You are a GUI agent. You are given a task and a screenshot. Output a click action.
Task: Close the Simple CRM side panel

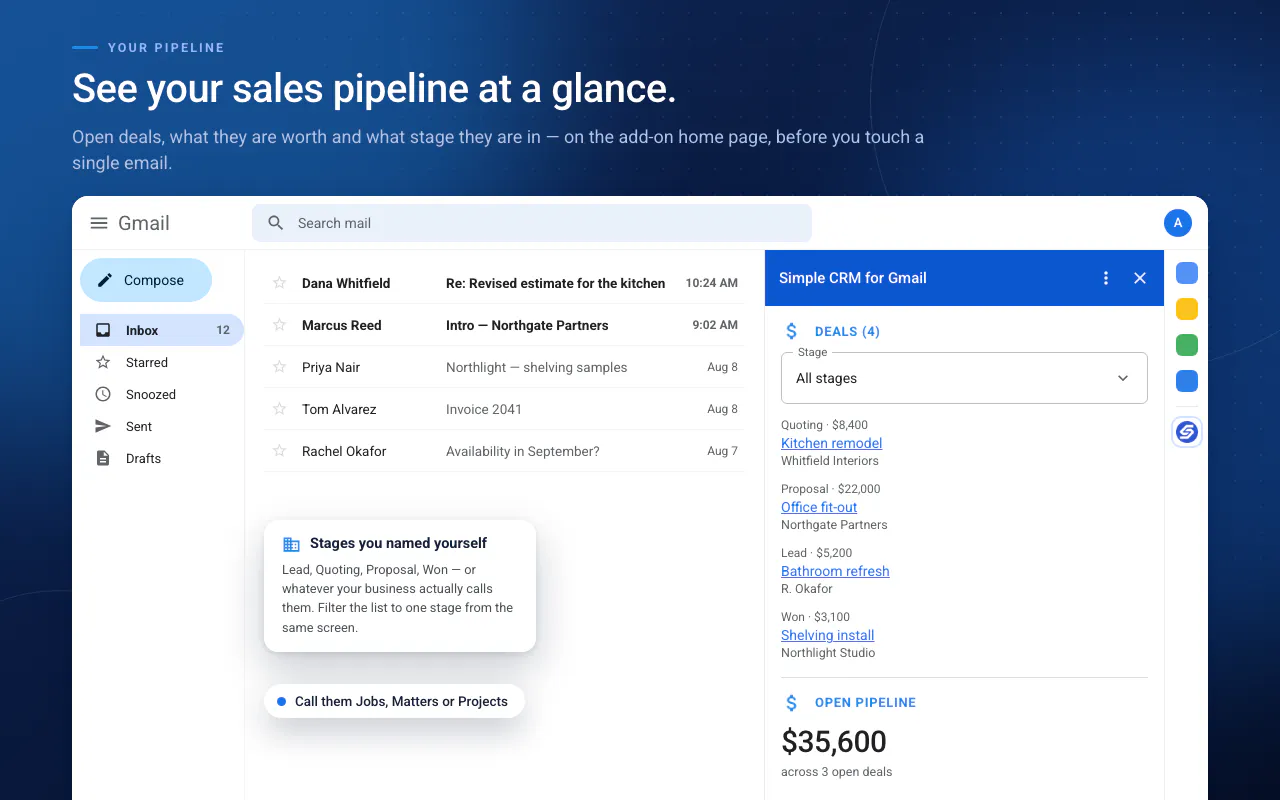(1140, 278)
